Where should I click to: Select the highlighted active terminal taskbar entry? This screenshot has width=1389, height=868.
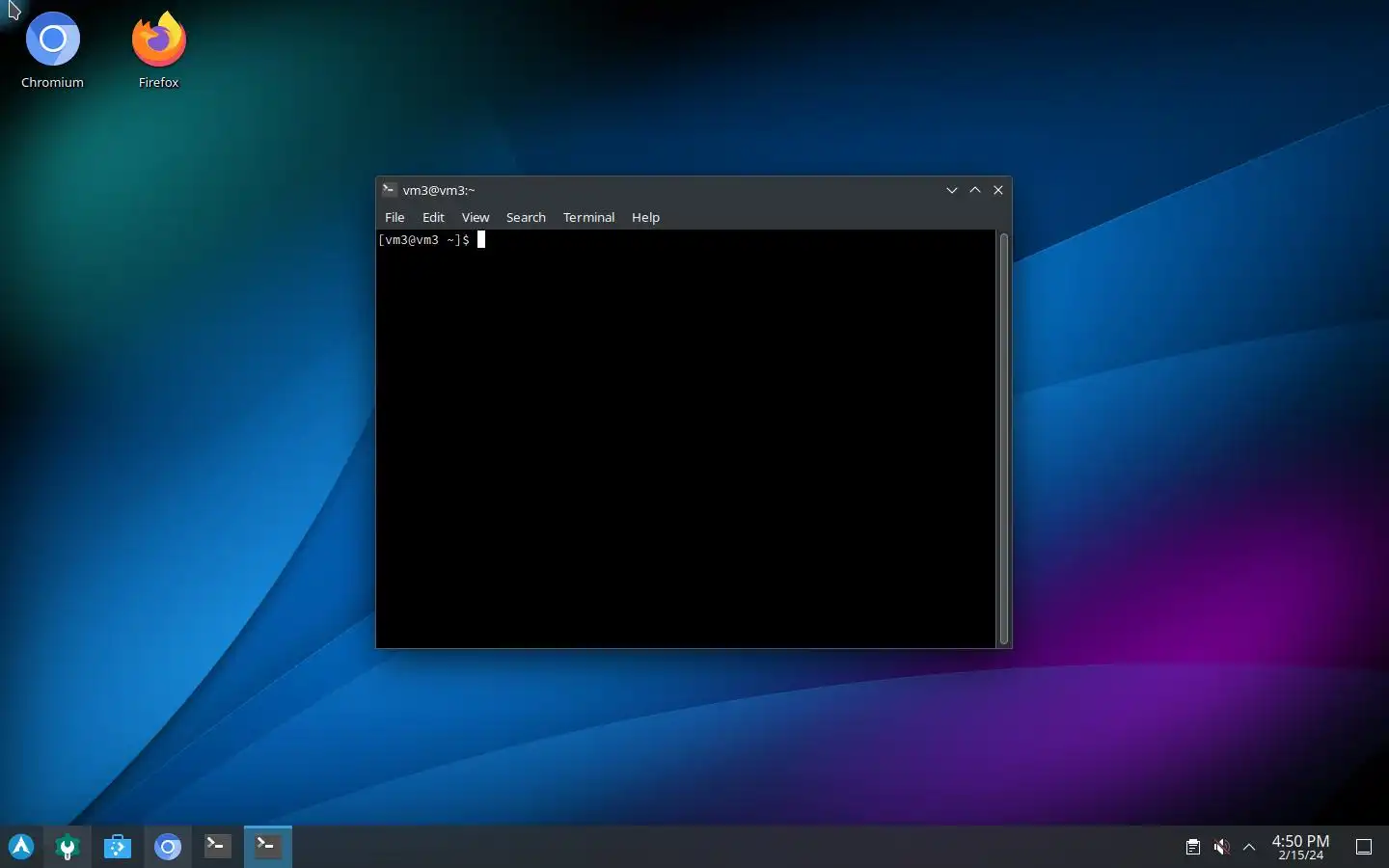click(268, 847)
